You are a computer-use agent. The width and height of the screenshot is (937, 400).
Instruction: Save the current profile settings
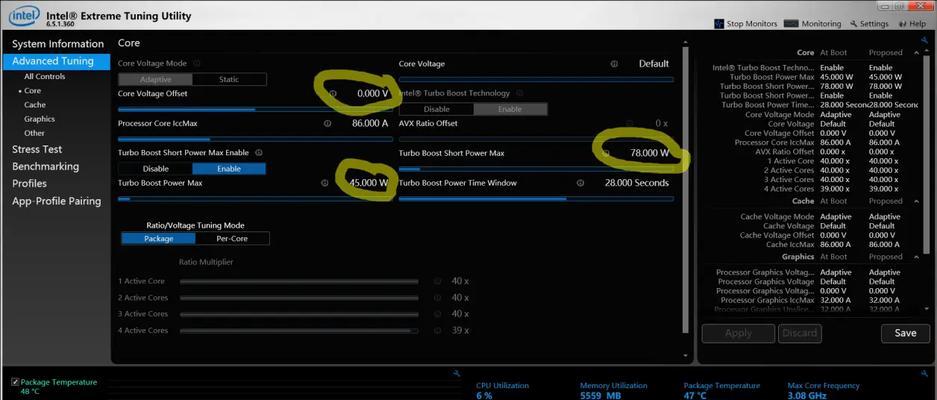click(x=905, y=333)
